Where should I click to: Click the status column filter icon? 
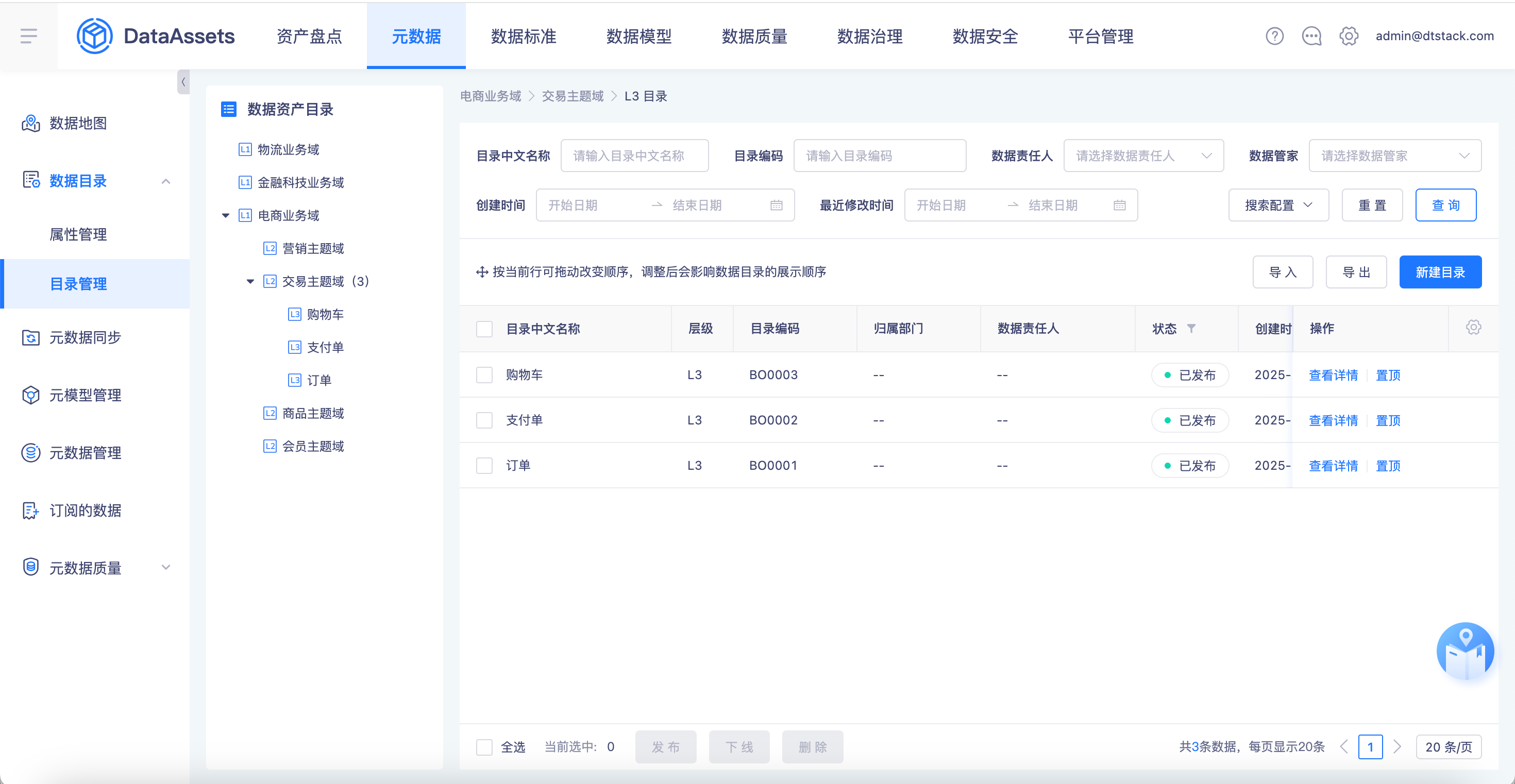pos(1191,328)
